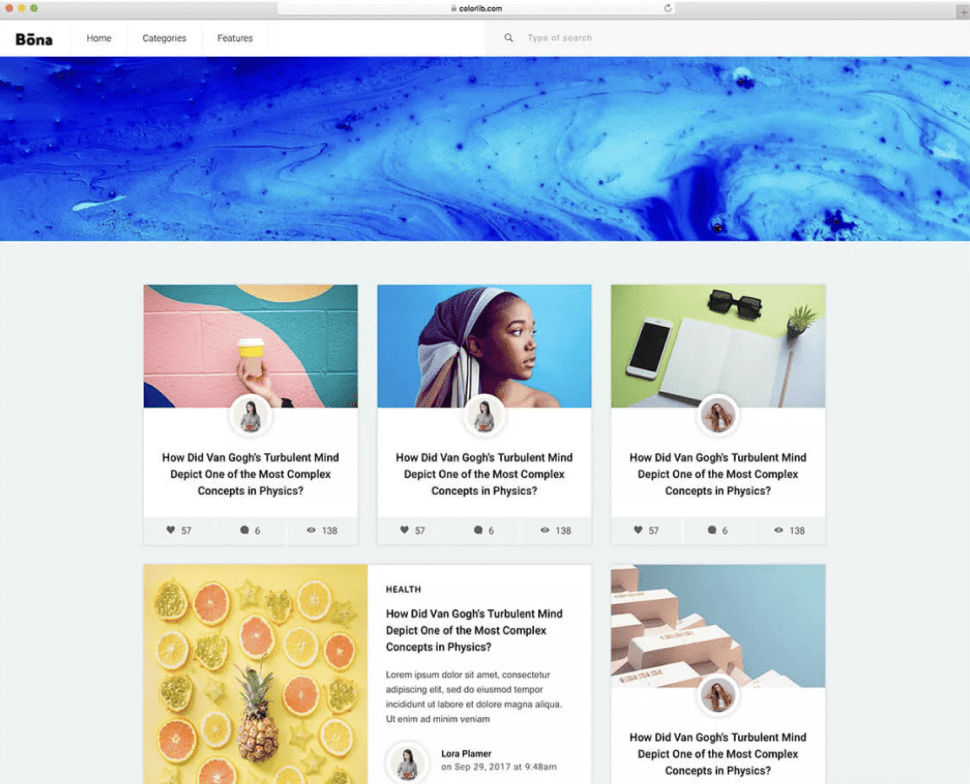Like the coffee cup post via its heart icon
970x784 pixels.
(x=171, y=530)
